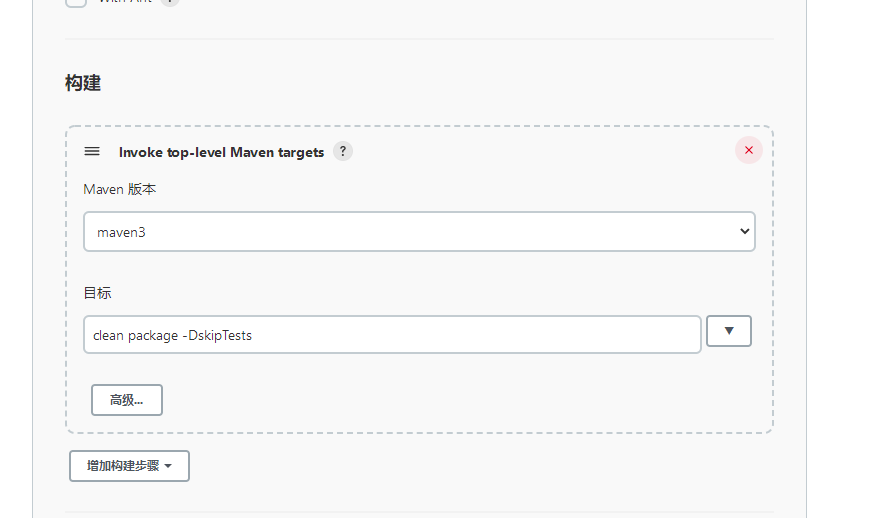893x518 pixels.
Task: Click blank space right of 增加构建步骤
Action: click(450, 466)
